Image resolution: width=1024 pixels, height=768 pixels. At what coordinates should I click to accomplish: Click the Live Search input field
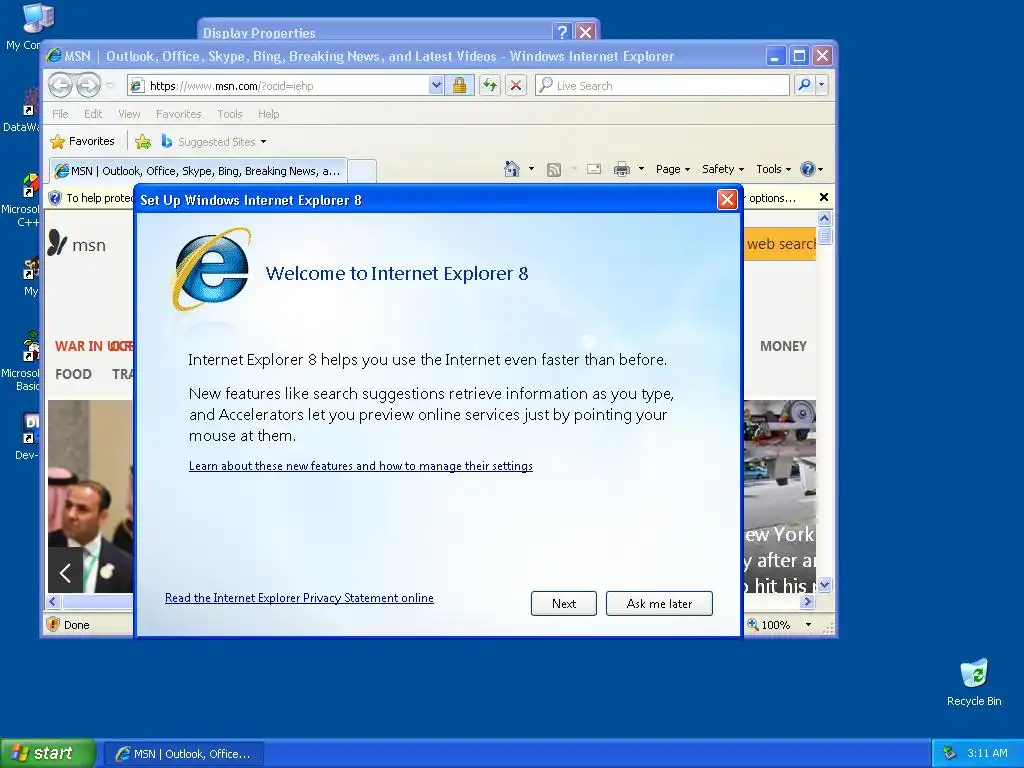click(x=662, y=86)
